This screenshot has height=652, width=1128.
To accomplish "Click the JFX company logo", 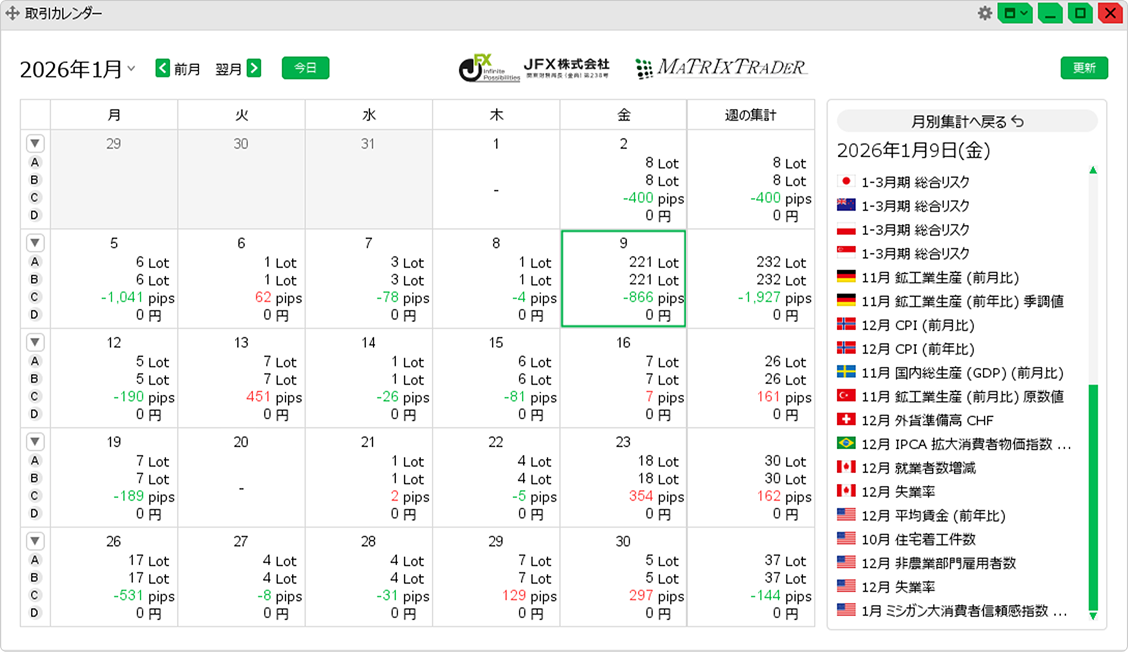I will tap(534, 68).
